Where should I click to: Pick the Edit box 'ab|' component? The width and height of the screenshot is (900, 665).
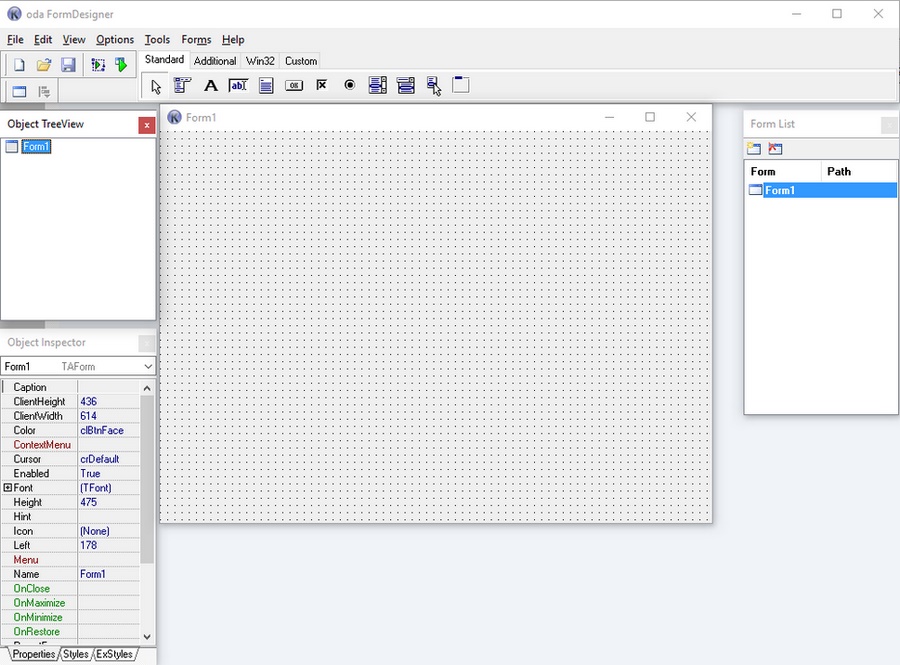coord(238,86)
